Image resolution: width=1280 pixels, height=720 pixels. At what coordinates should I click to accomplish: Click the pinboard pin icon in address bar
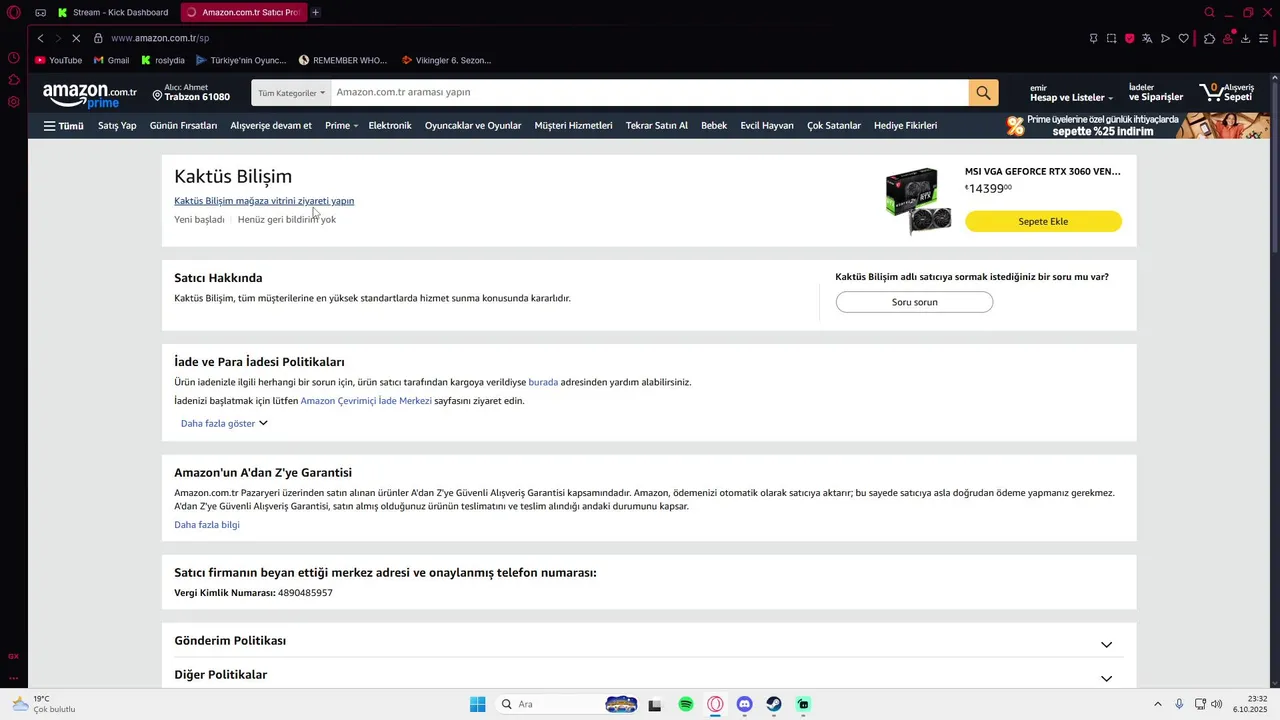tap(1093, 38)
